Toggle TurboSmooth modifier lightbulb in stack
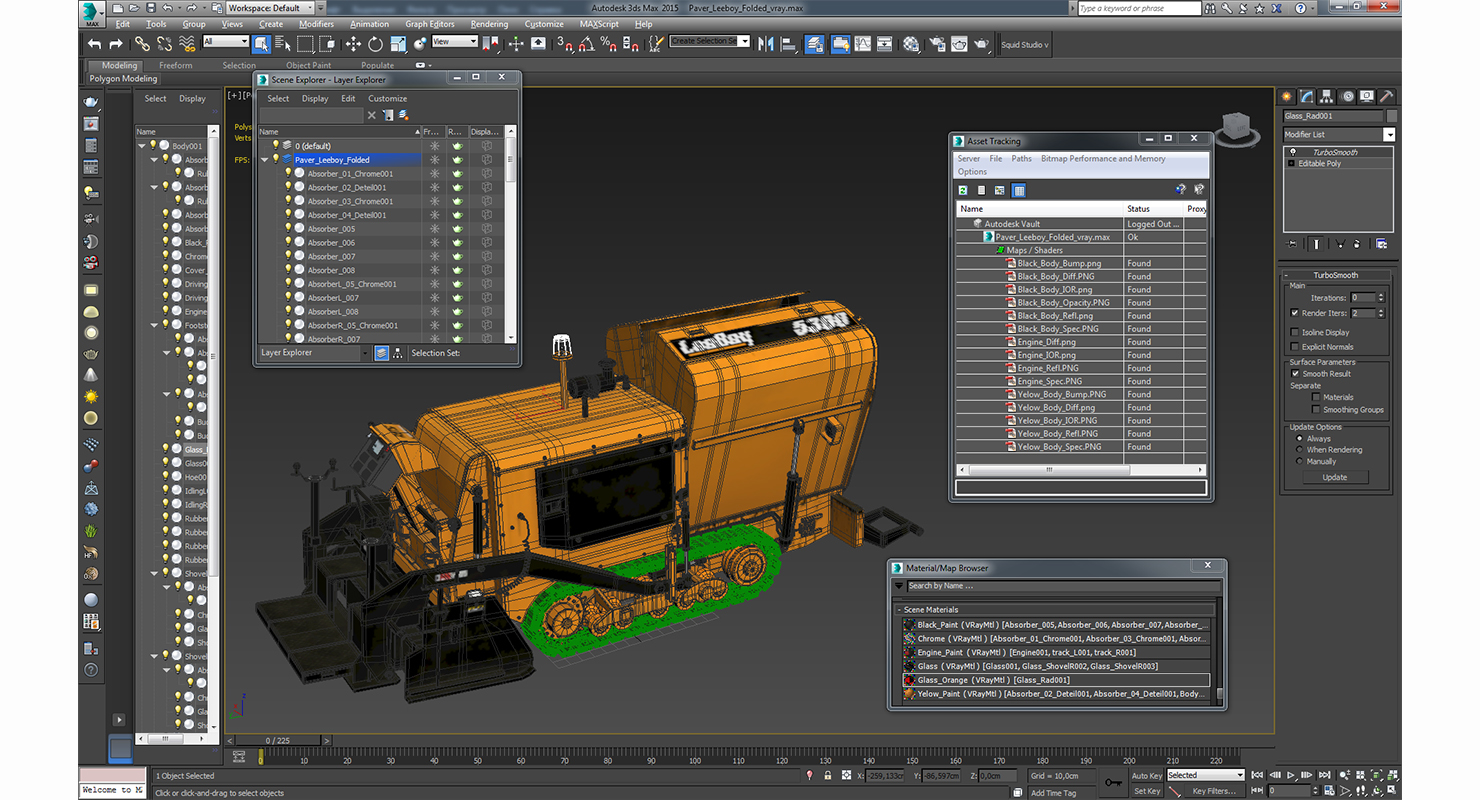The height and width of the screenshot is (800, 1480). [x=1292, y=152]
